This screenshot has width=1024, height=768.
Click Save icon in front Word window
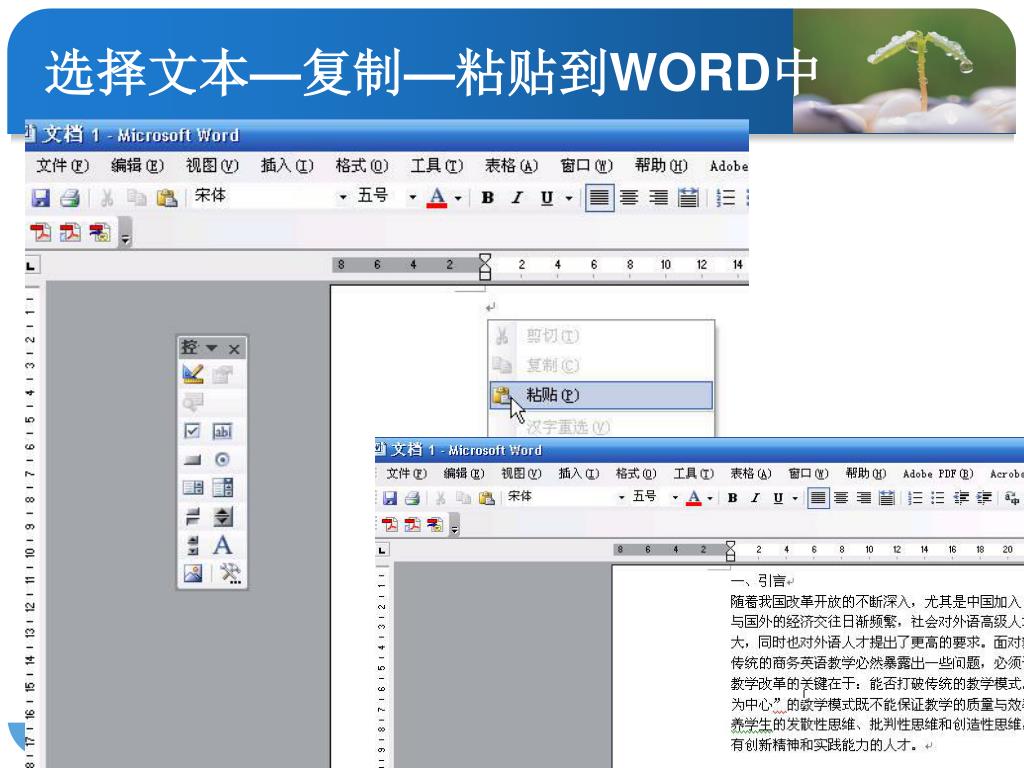[390, 498]
